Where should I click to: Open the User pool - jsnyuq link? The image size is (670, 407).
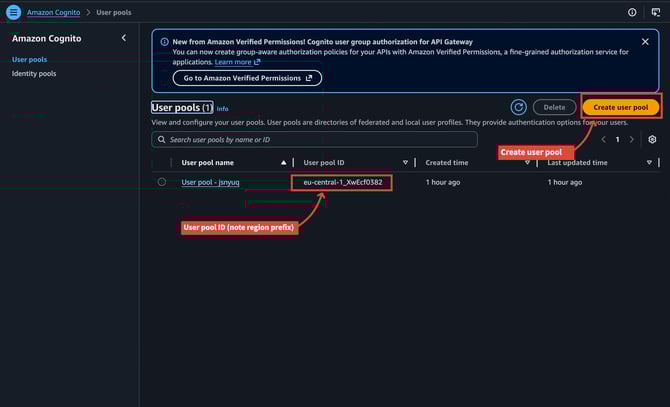(x=210, y=182)
